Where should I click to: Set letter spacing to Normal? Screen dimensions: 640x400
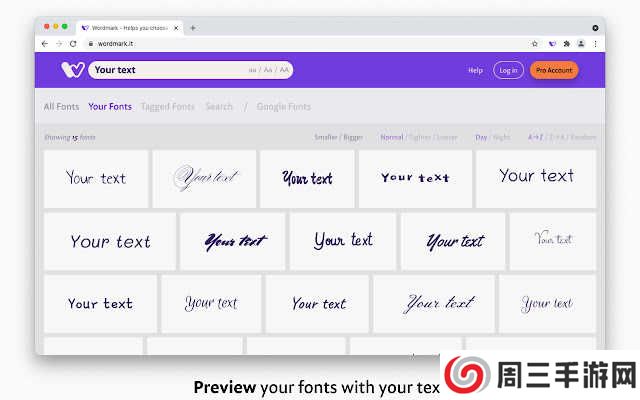(x=391, y=137)
